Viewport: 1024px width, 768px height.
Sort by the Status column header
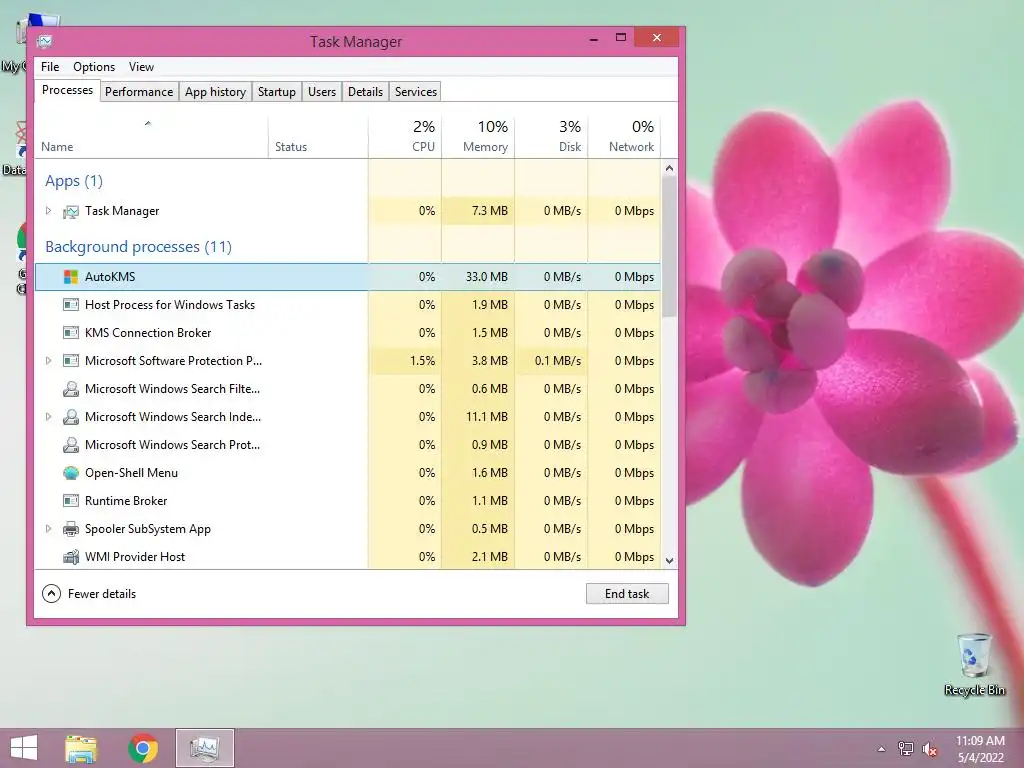[318, 137]
